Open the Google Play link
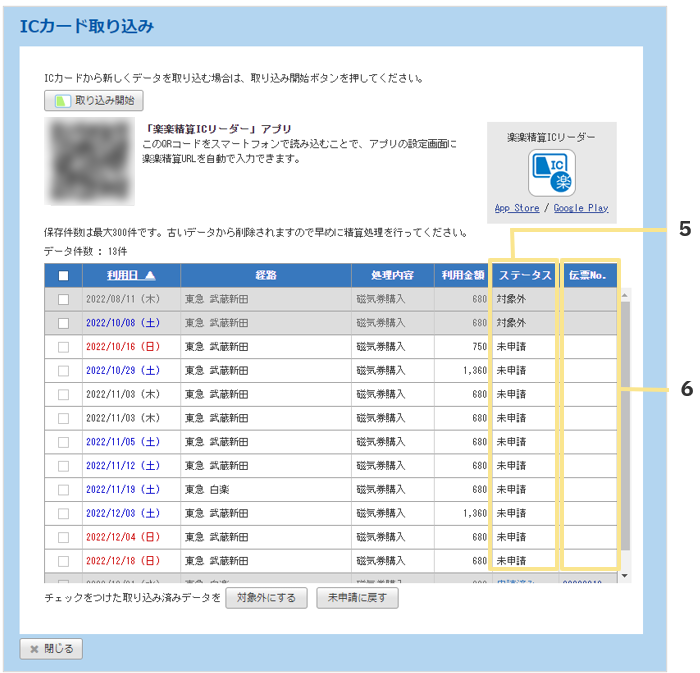This screenshot has height=673, width=700. (580, 208)
